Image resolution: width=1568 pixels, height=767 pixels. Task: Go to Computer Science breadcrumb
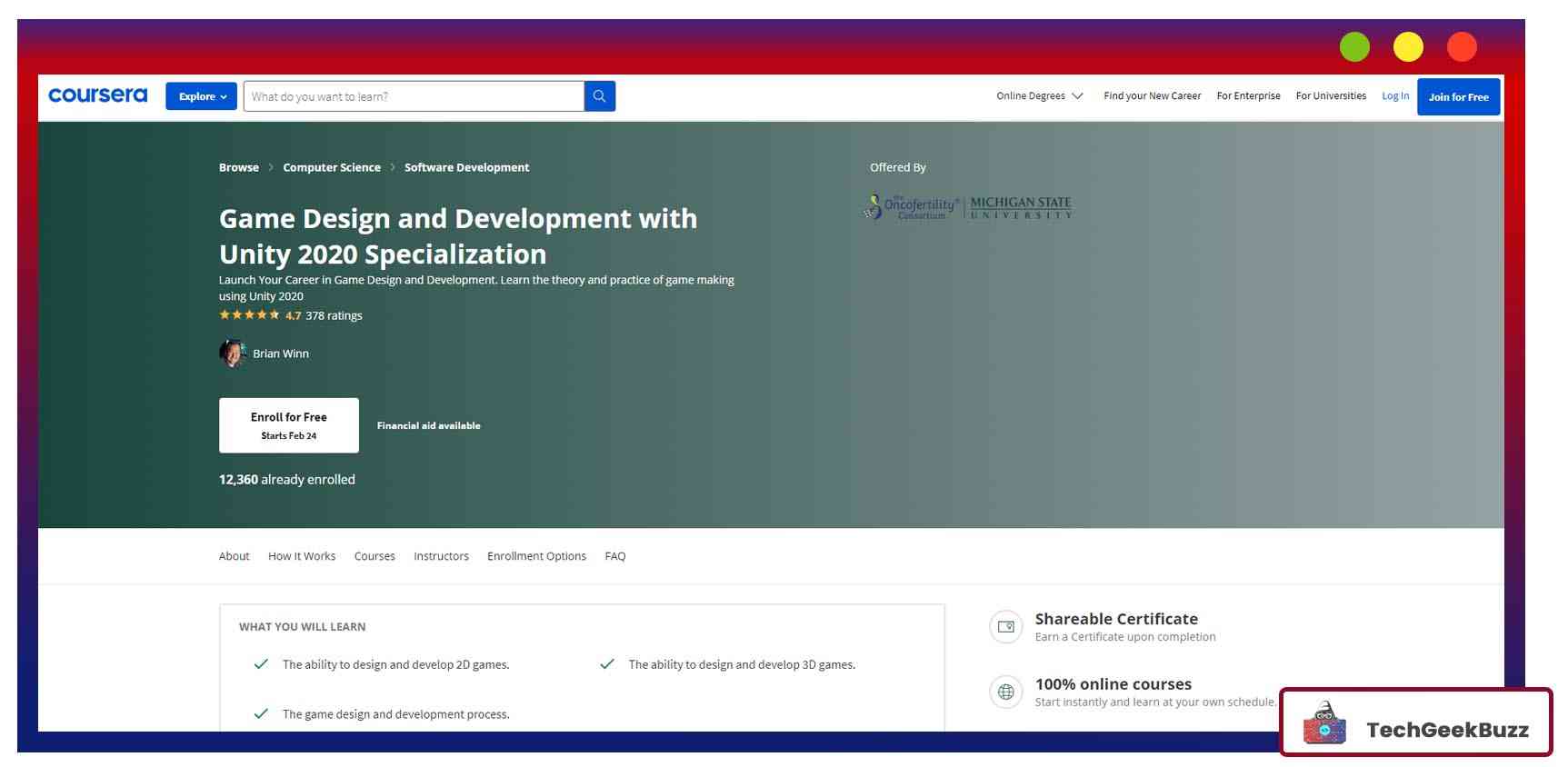[332, 167]
